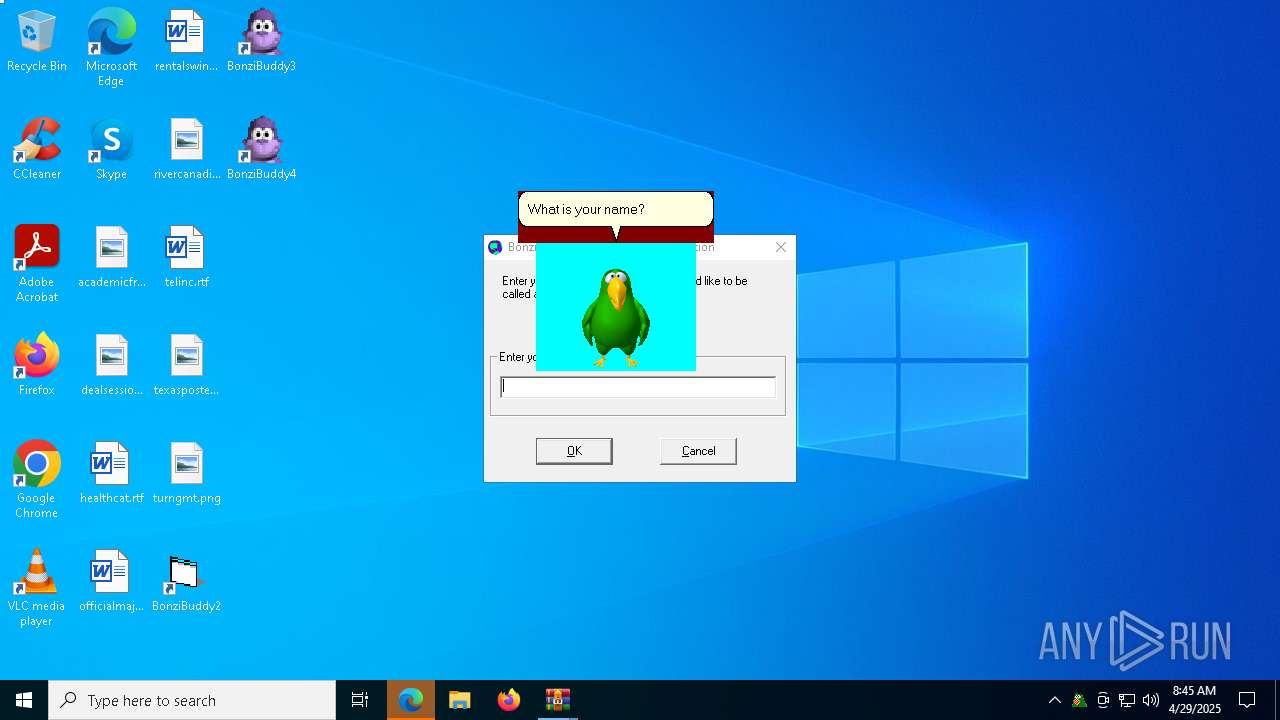Open the Windows Start menu

point(24,700)
